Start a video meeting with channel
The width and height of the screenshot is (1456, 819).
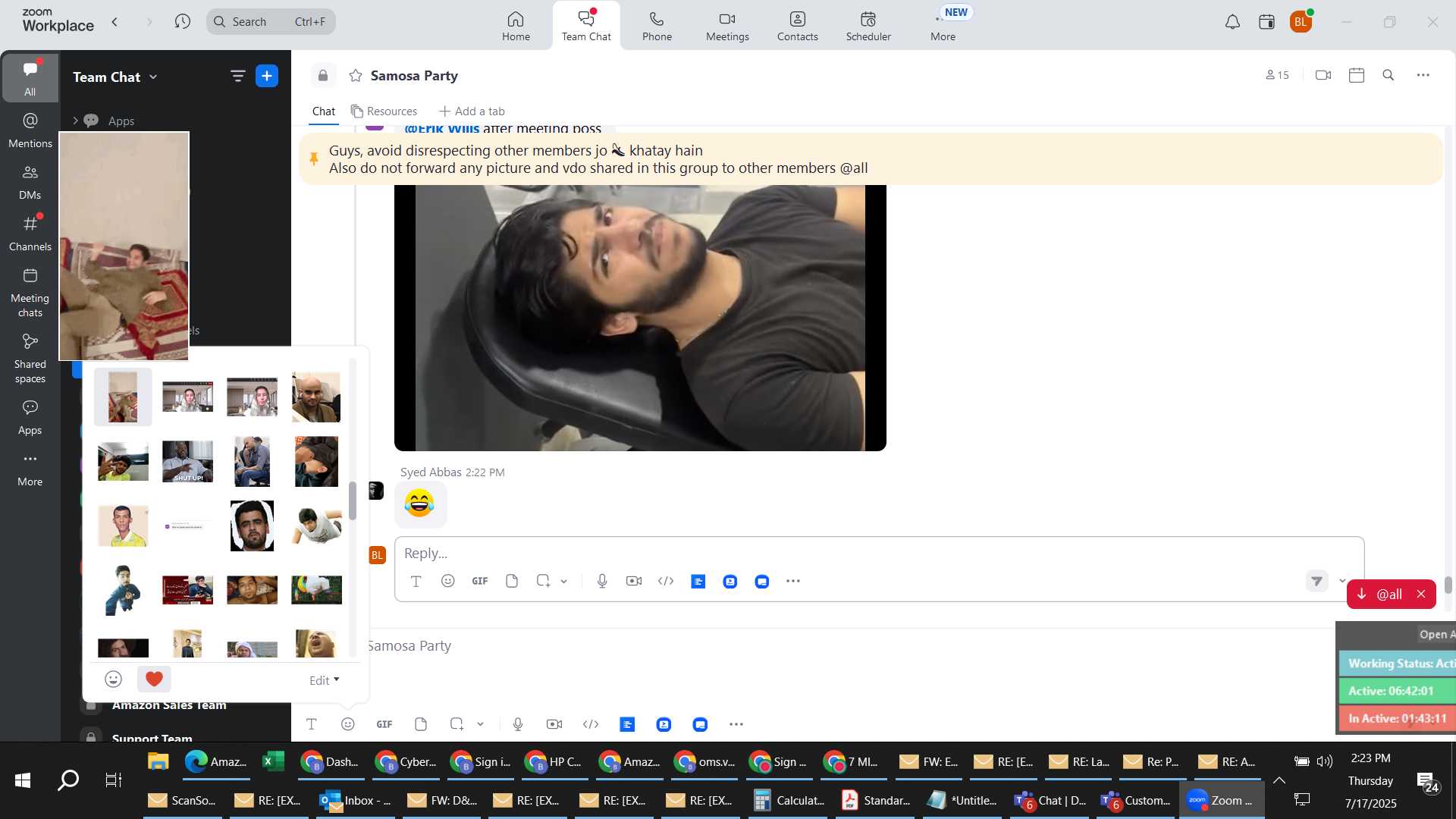click(x=1323, y=75)
